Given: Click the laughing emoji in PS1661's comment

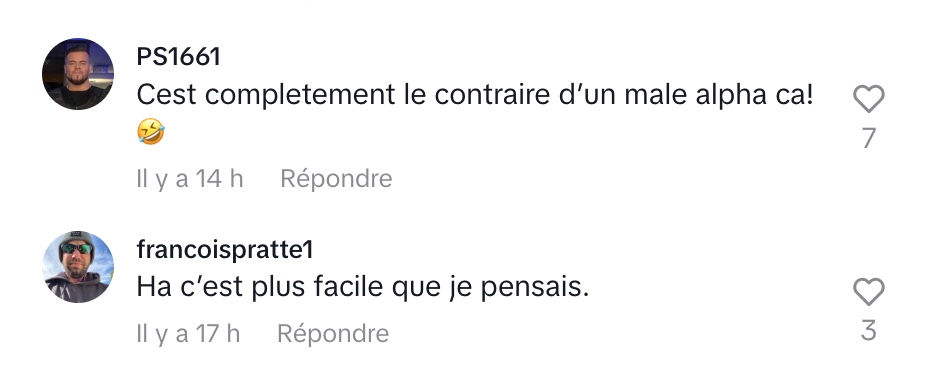Looking at the screenshot, I should [x=151, y=132].
